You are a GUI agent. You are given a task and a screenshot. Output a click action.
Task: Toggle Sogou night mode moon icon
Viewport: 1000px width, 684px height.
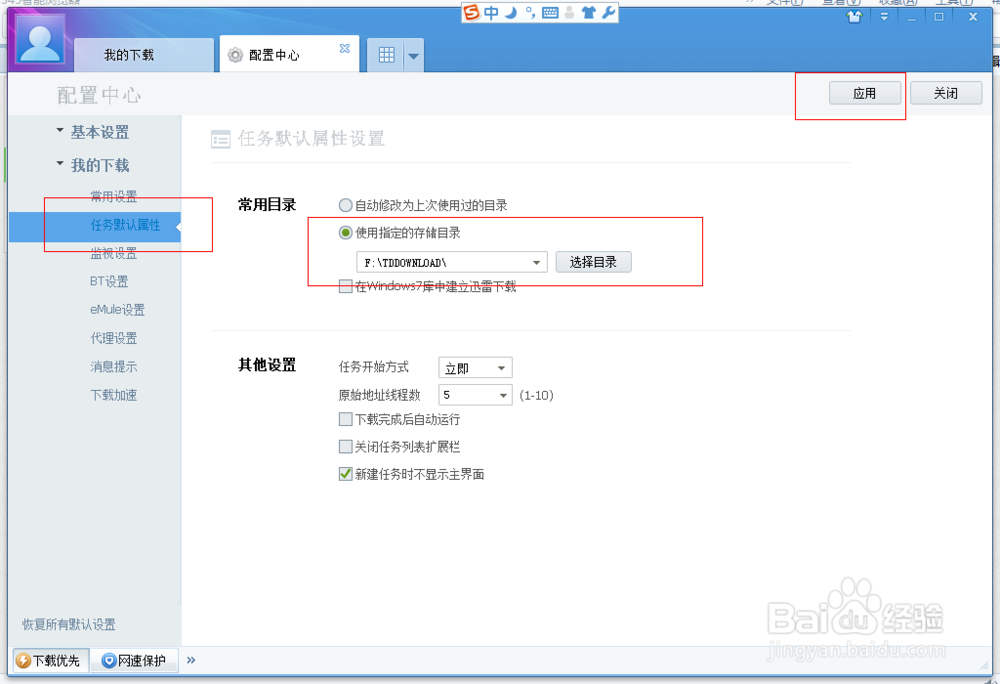(510, 13)
